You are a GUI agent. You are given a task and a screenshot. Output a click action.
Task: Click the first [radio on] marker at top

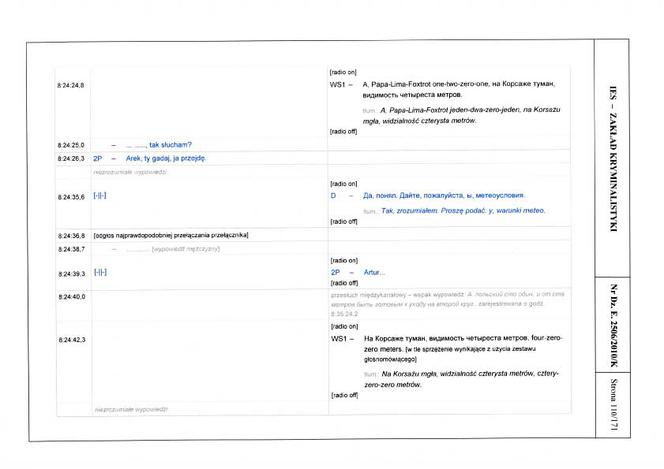click(343, 72)
